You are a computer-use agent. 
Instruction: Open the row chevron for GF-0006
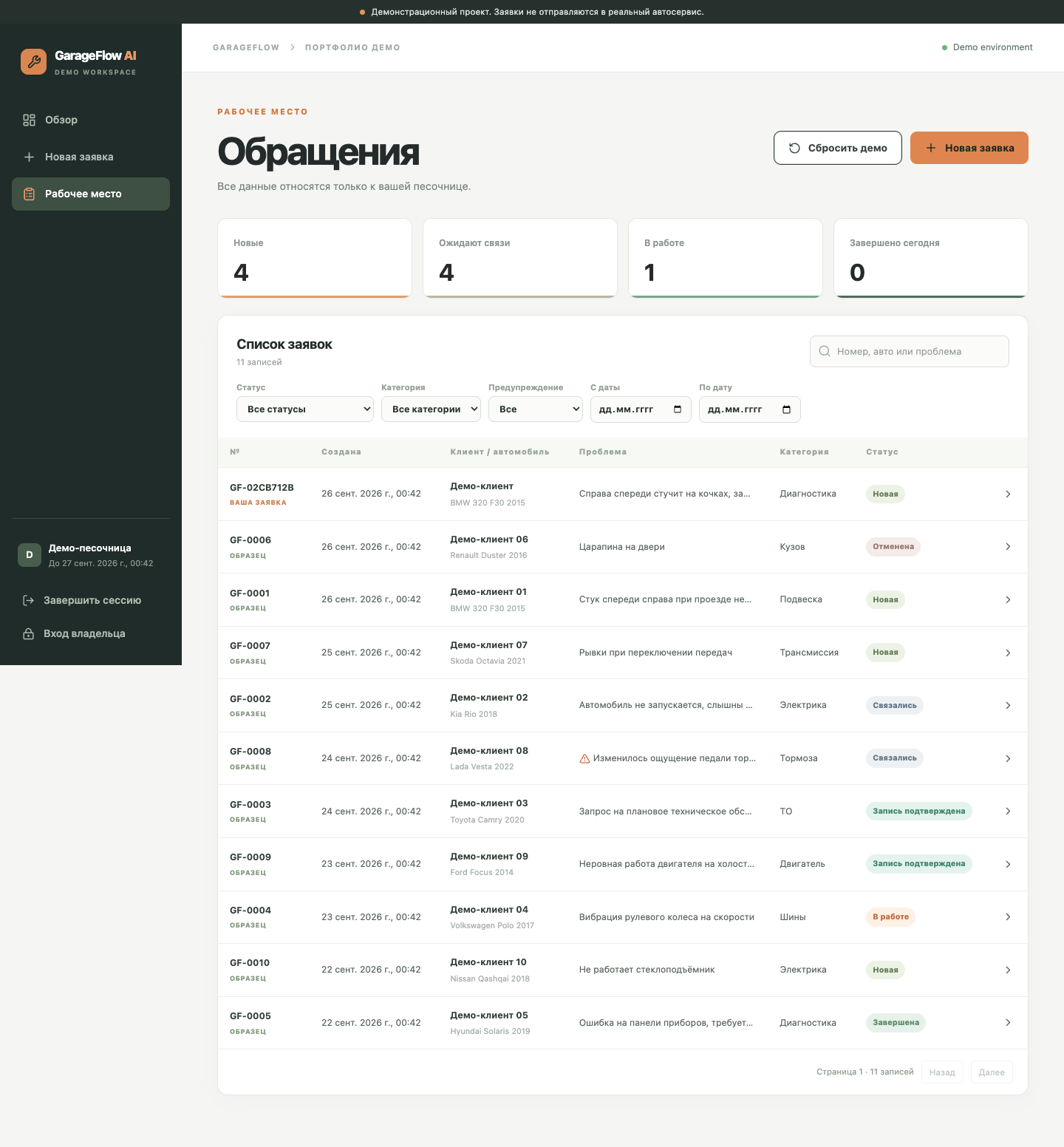tap(1008, 547)
